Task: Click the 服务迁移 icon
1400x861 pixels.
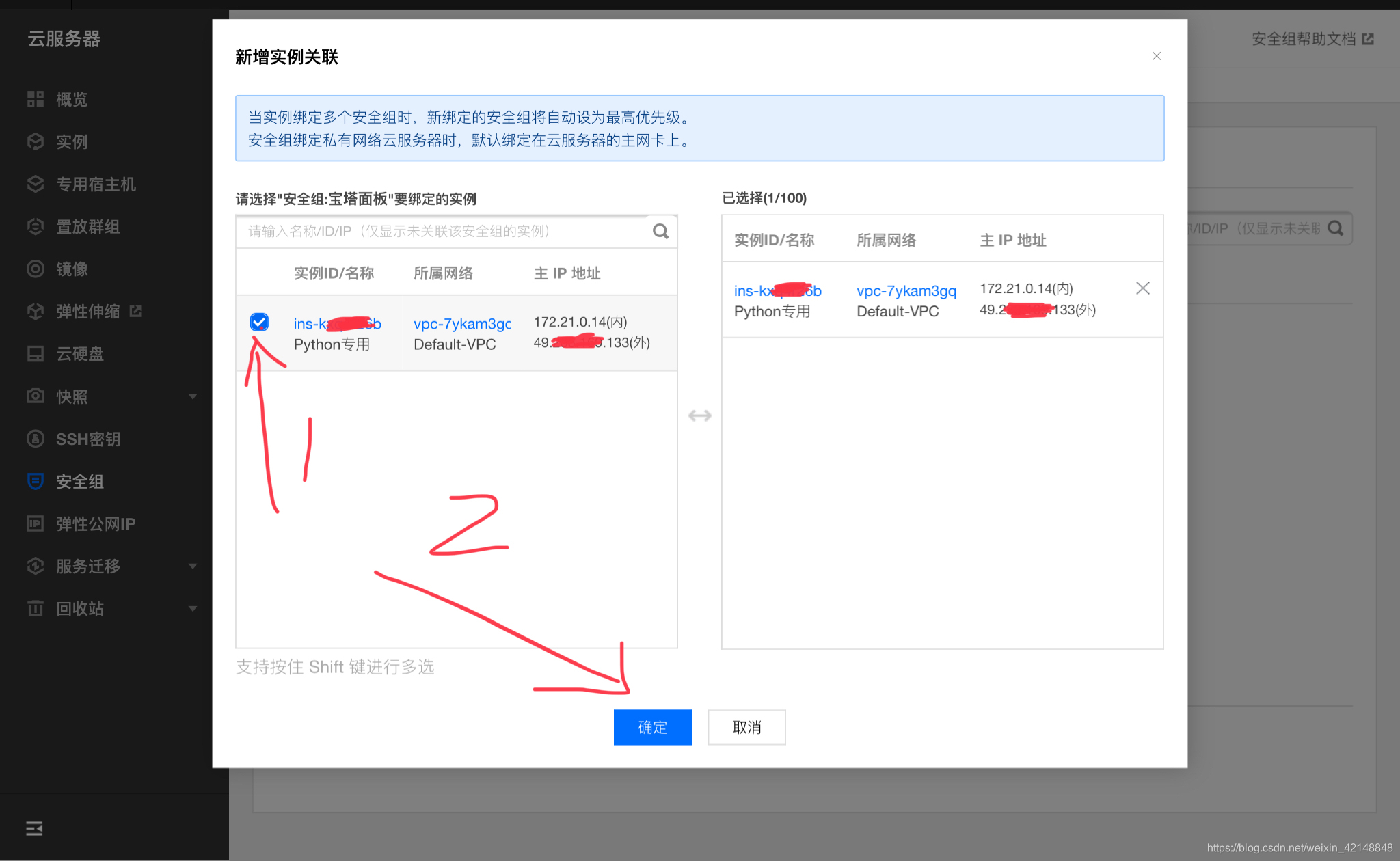Action: click(x=36, y=566)
